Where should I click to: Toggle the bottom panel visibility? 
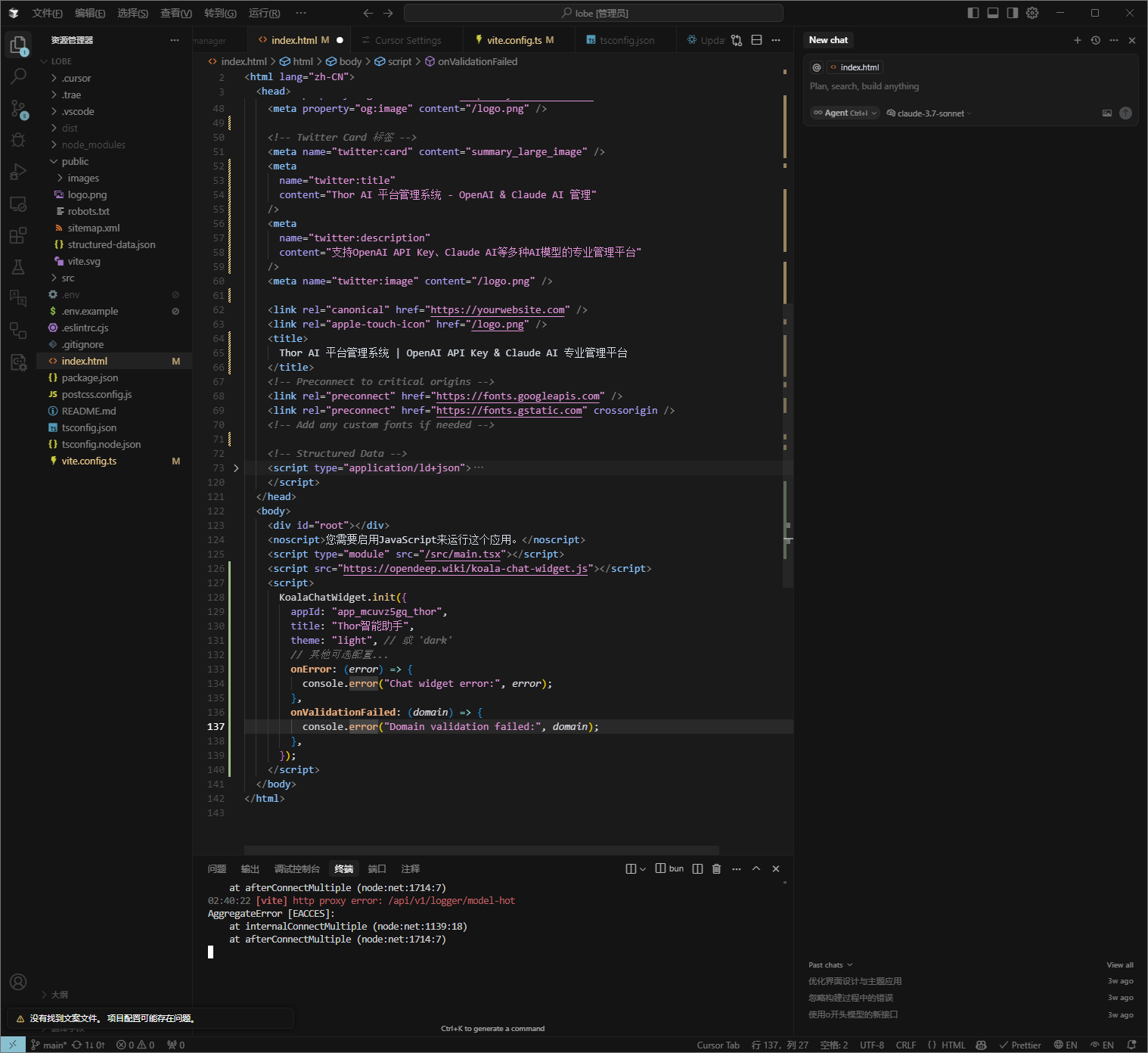tap(992, 13)
